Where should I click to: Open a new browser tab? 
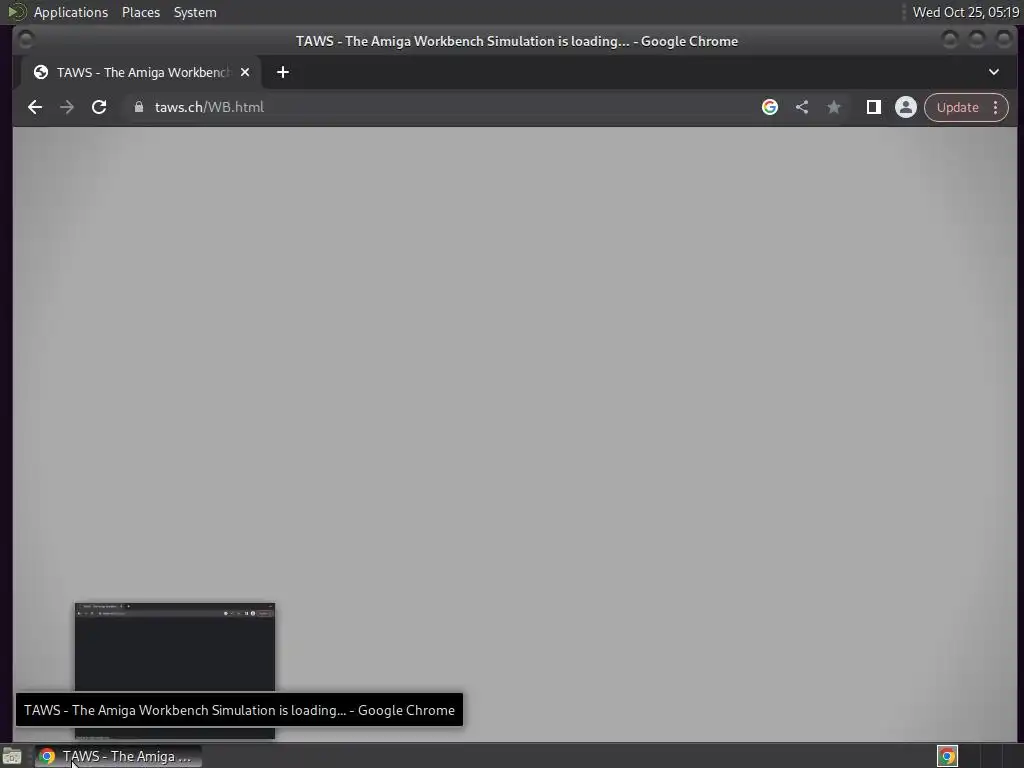283,72
